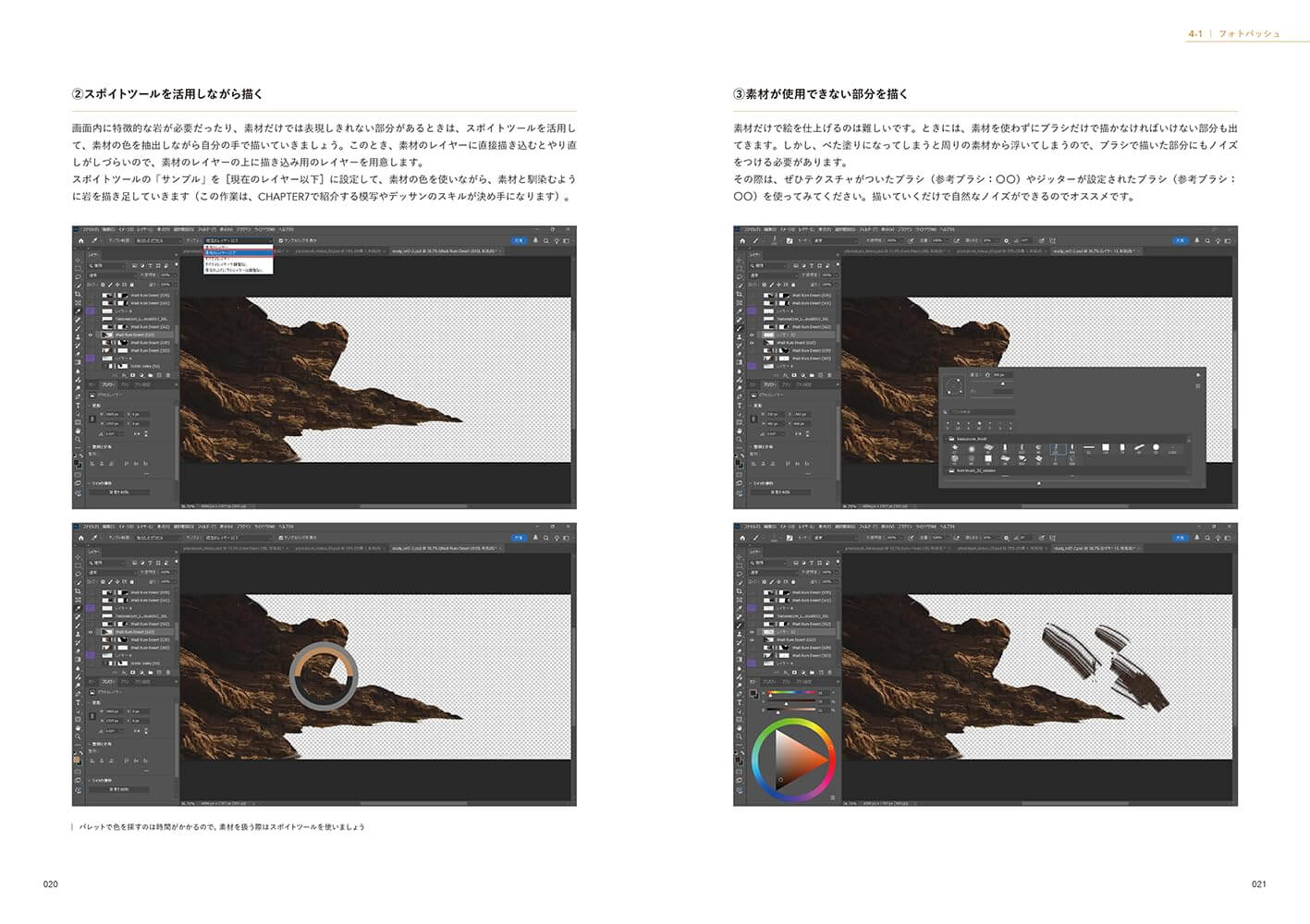Choose the Type tool in top-left screenshot's toolbar
The height and width of the screenshot is (924, 1310).
pyautogui.click(x=79, y=404)
